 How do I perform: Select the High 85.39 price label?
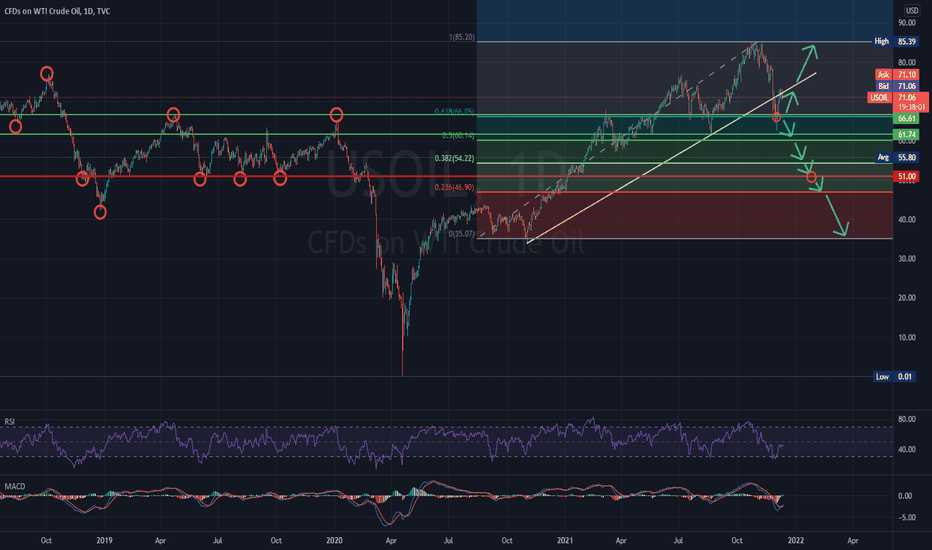click(895, 42)
